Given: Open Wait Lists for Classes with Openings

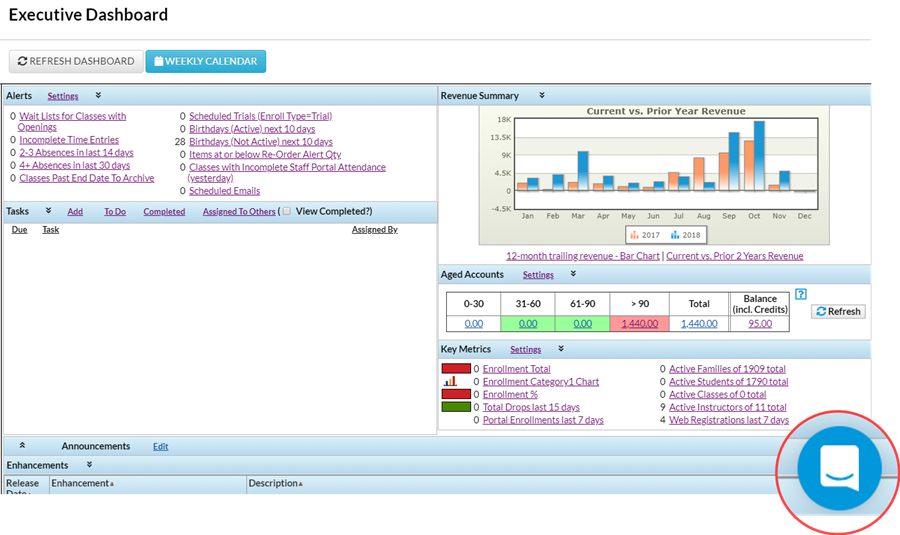Looking at the screenshot, I should coord(72,122).
